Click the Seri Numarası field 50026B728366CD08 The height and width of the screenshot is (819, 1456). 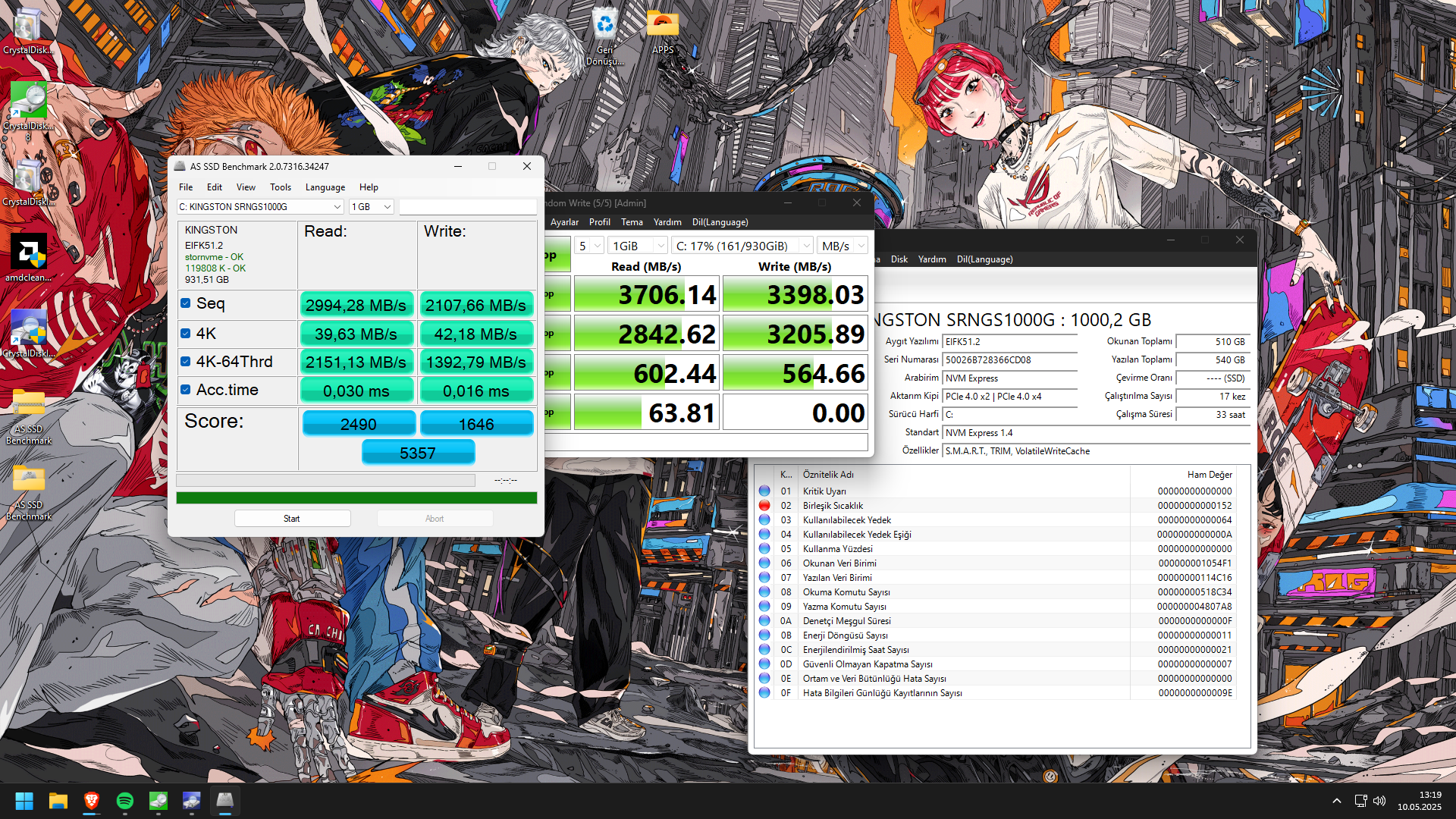[x=1009, y=360]
